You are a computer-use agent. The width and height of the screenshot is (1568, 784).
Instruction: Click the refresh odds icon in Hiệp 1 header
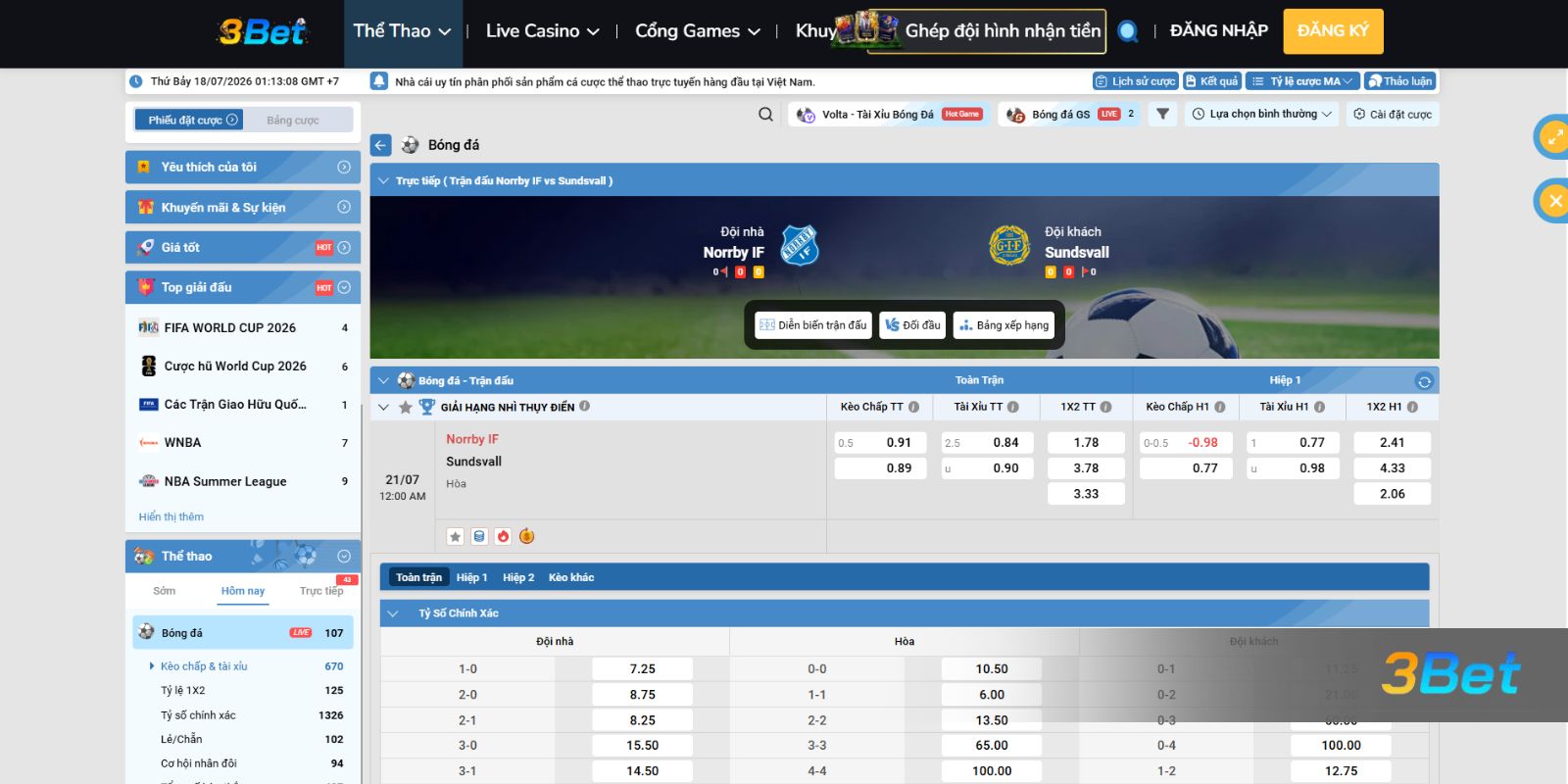[1424, 381]
